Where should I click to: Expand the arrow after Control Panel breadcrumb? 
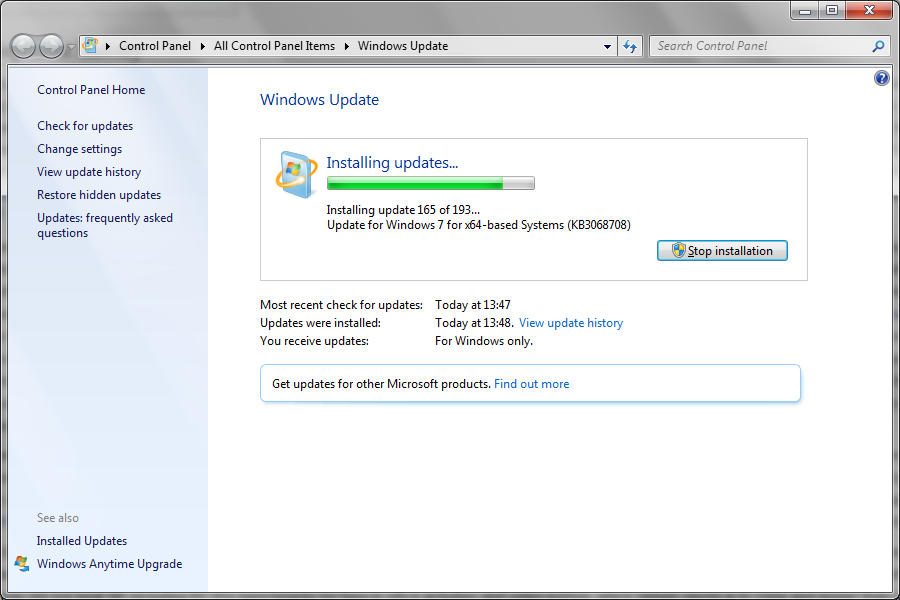[203, 46]
